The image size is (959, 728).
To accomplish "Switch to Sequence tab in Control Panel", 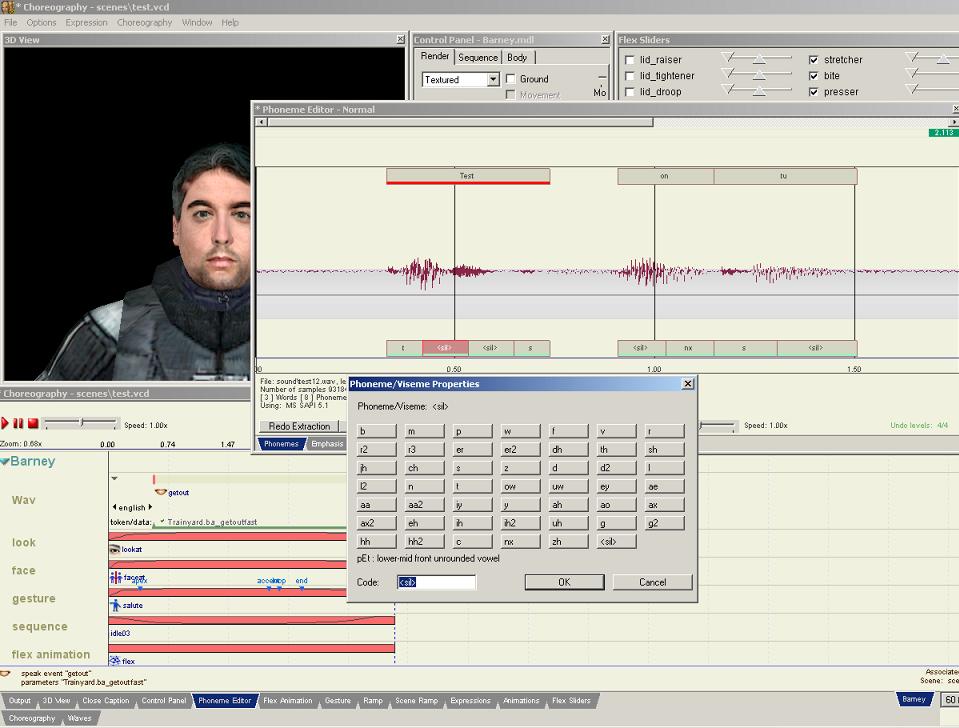I will (478, 58).
